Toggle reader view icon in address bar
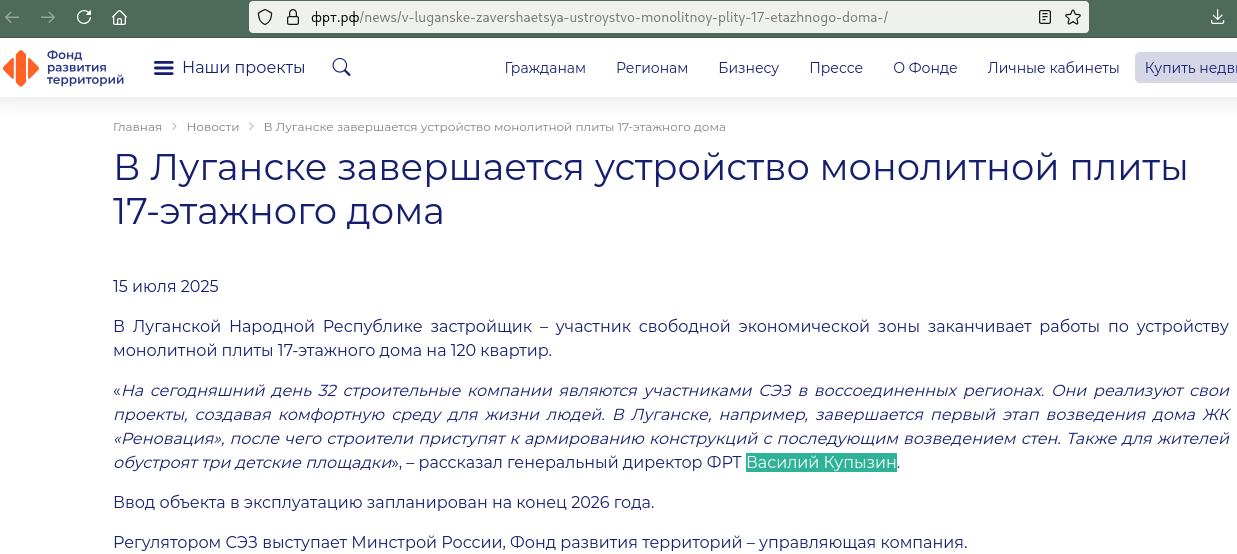 pyautogui.click(x=1045, y=17)
